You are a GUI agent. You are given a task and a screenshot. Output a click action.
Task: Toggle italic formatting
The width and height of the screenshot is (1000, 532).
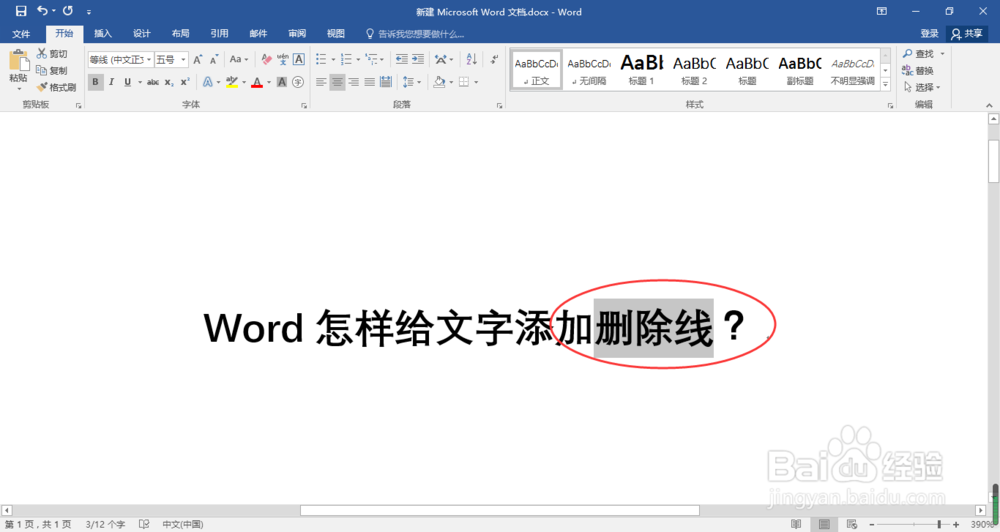(112, 82)
